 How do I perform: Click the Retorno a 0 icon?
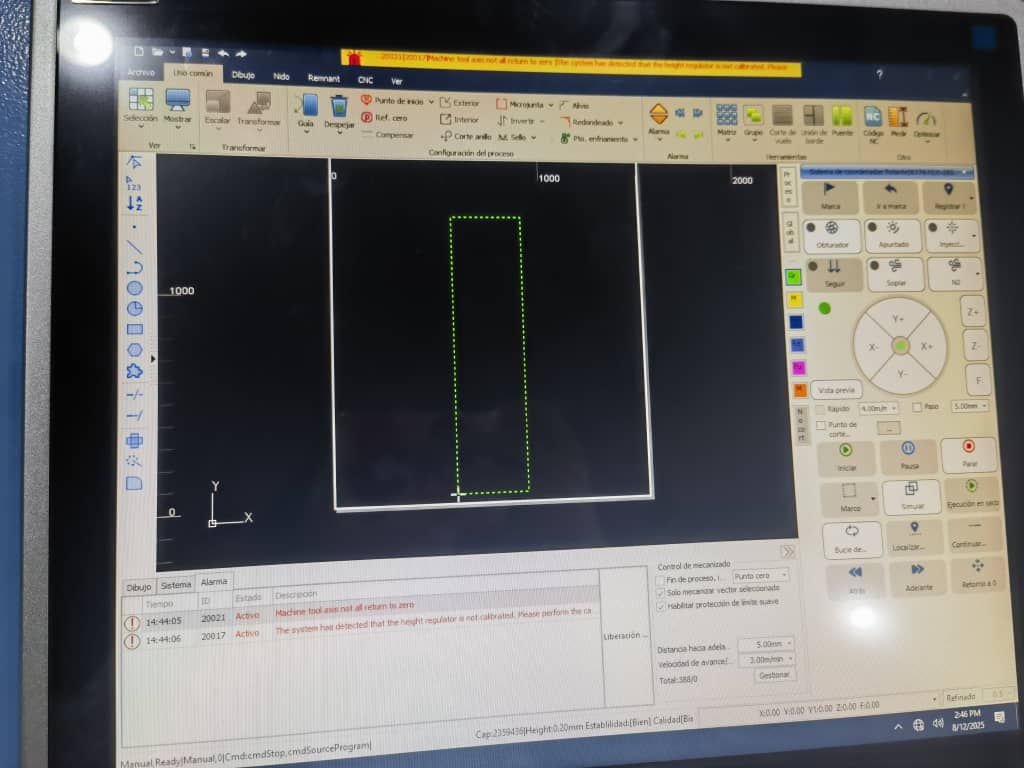[977, 574]
